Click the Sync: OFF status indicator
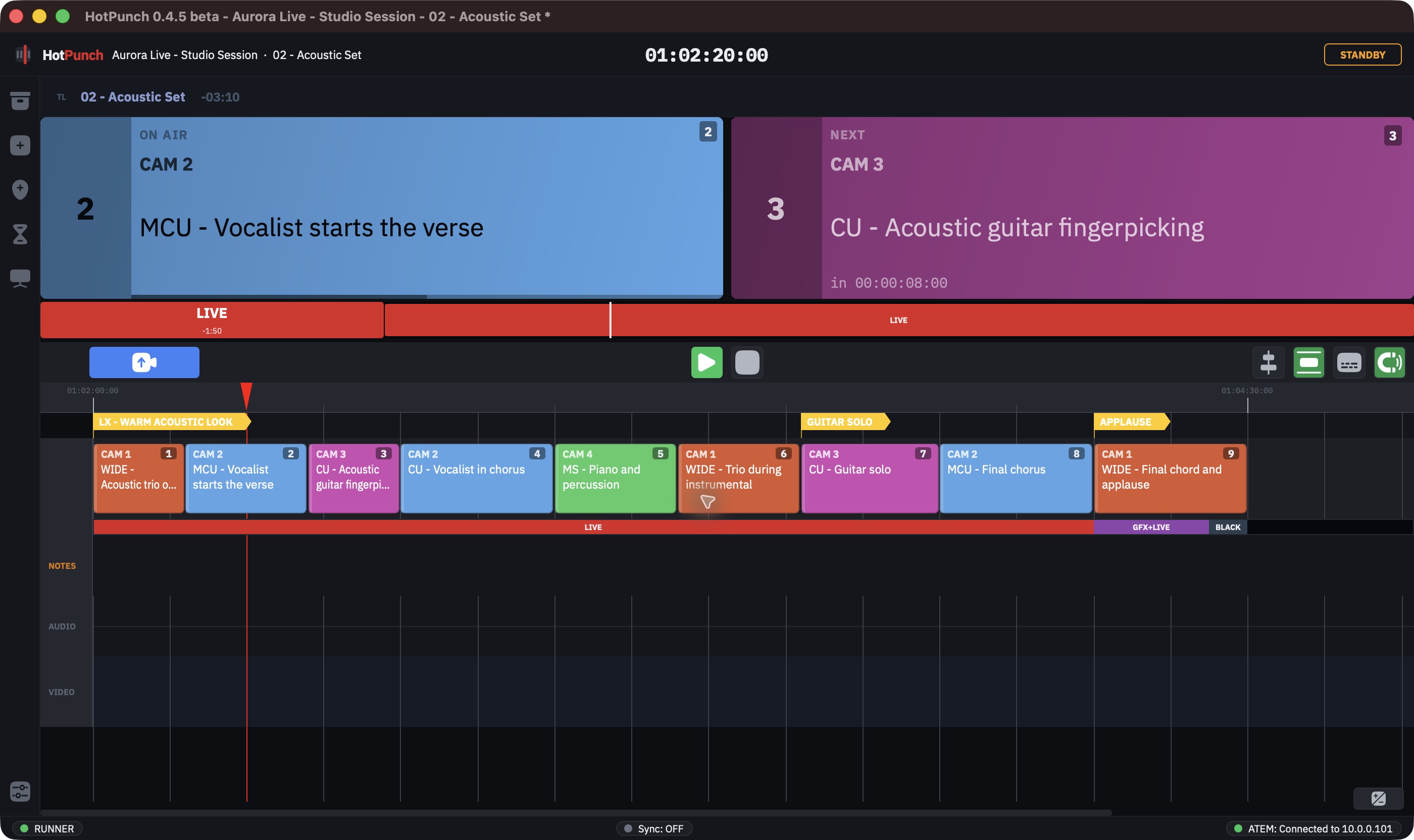This screenshot has height=840, width=1414. pyautogui.click(x=654, y=829)
